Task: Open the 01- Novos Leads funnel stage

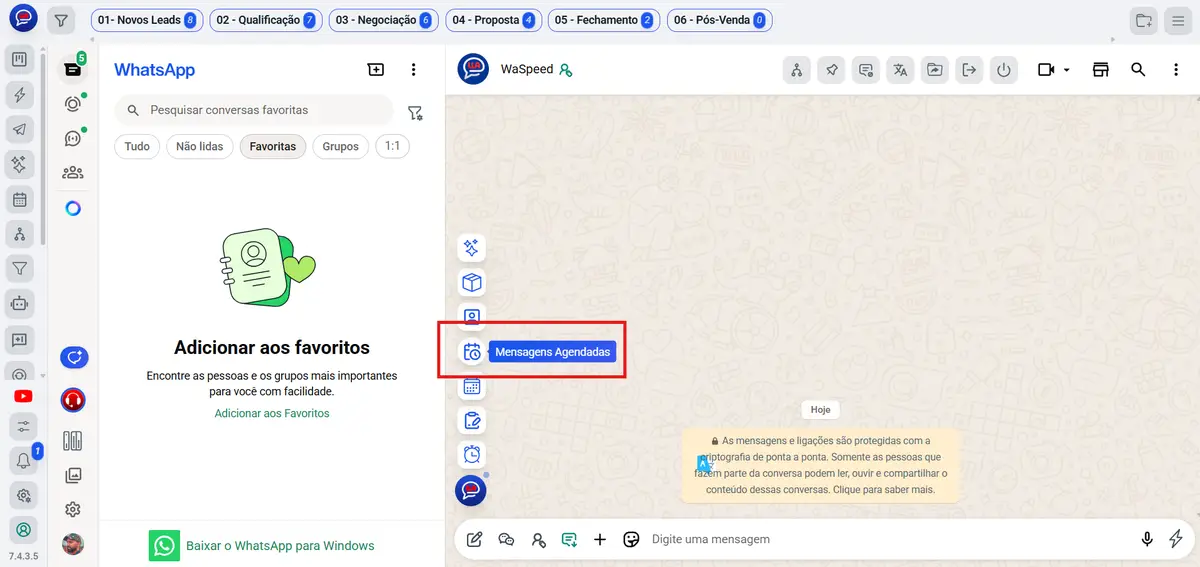Action: tap(148, 20)
